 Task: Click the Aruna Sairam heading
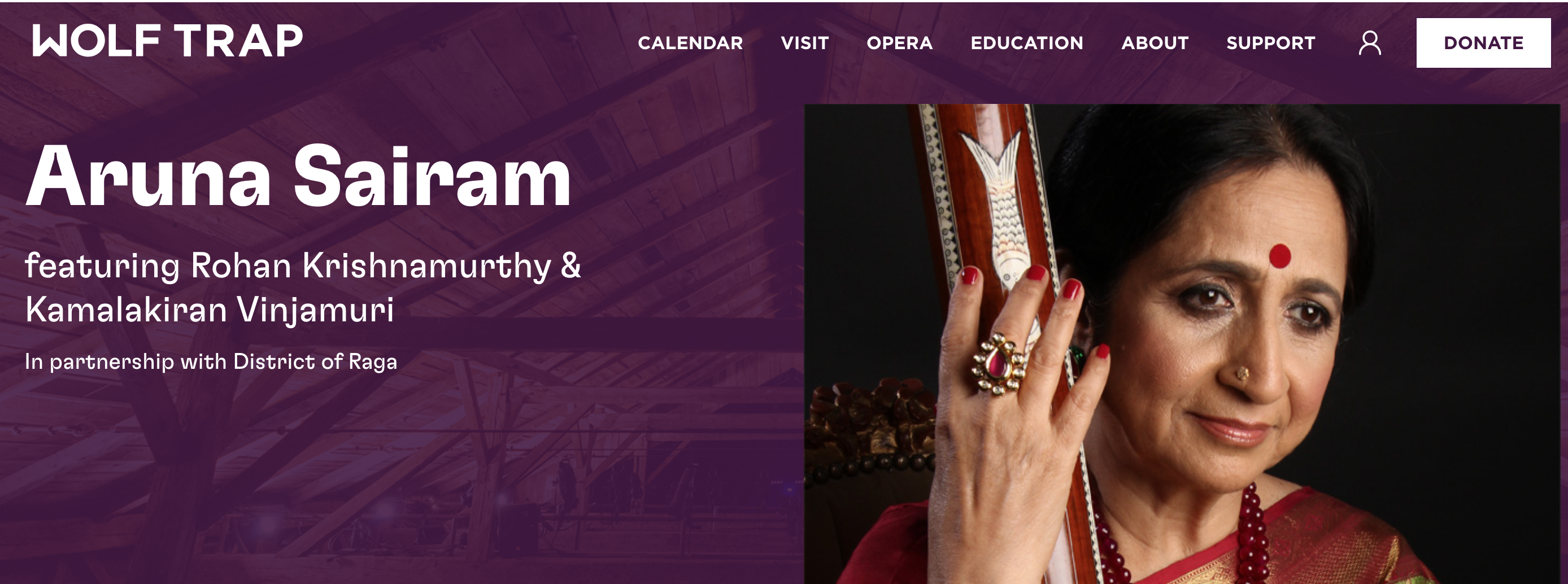coord(298,177)
